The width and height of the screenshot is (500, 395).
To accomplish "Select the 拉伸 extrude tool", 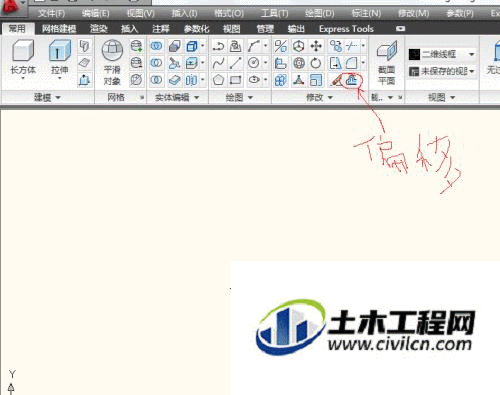I will click(x=60, y=57).
